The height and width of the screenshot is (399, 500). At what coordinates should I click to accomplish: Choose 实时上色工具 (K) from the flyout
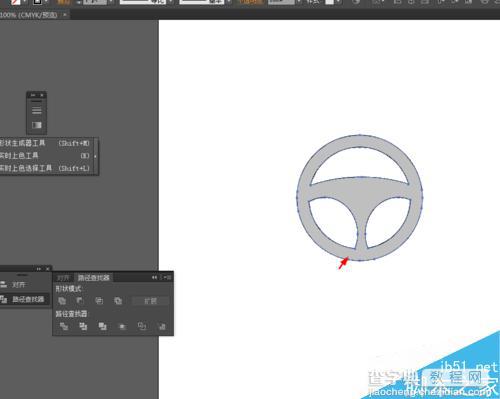coord(47,156)
